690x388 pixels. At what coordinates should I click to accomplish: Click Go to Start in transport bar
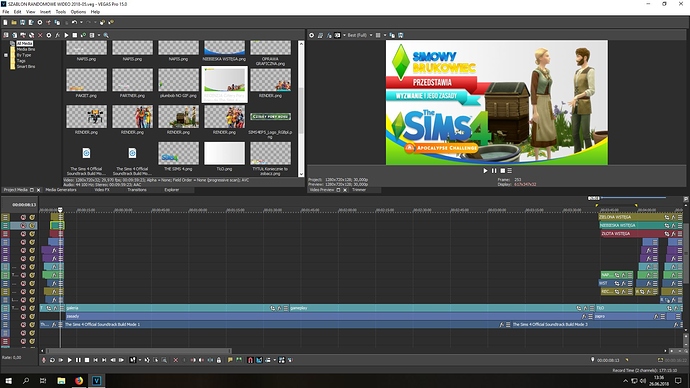[x=95, y=360]
